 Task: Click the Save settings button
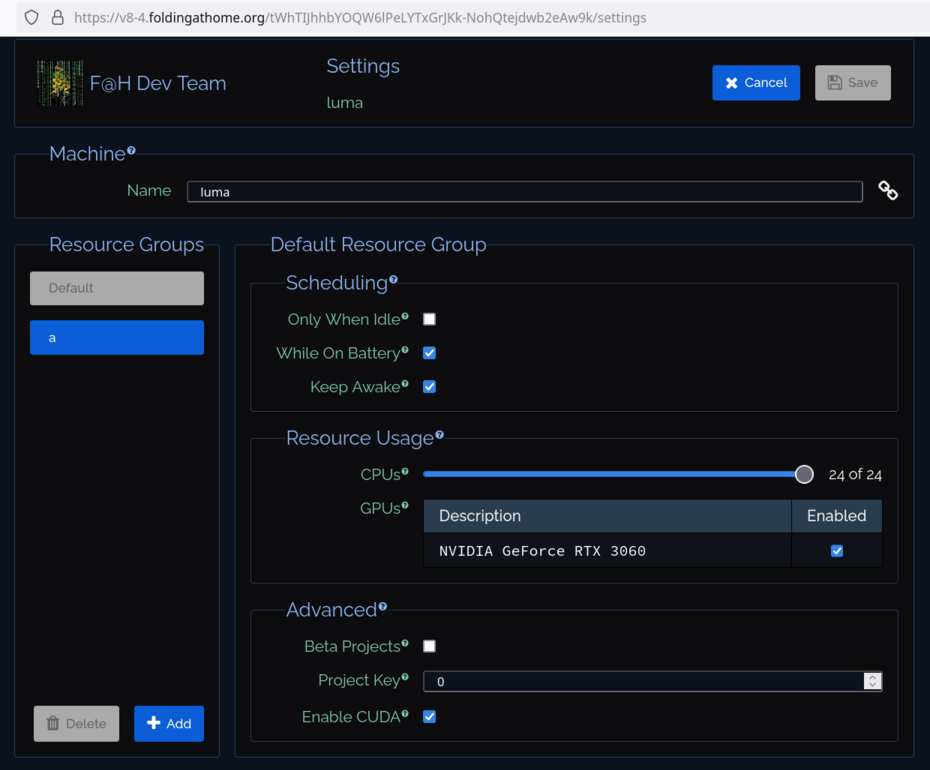pos(853,83)
